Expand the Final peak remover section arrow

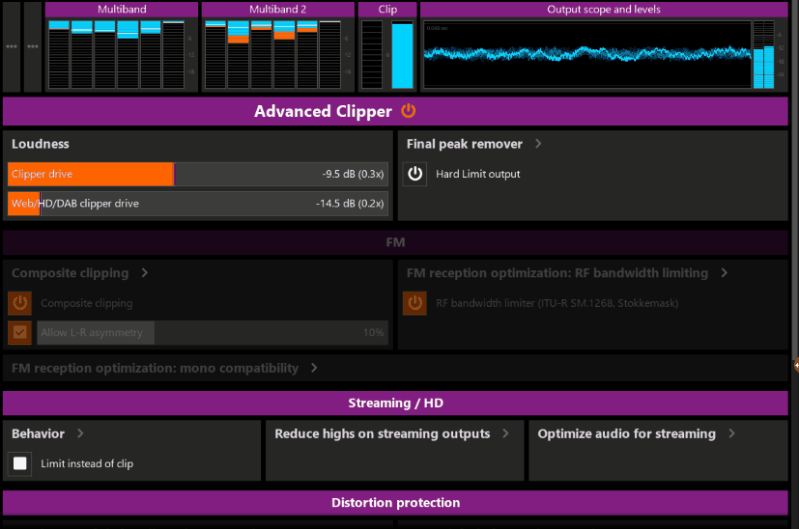[x=538, y=144]
